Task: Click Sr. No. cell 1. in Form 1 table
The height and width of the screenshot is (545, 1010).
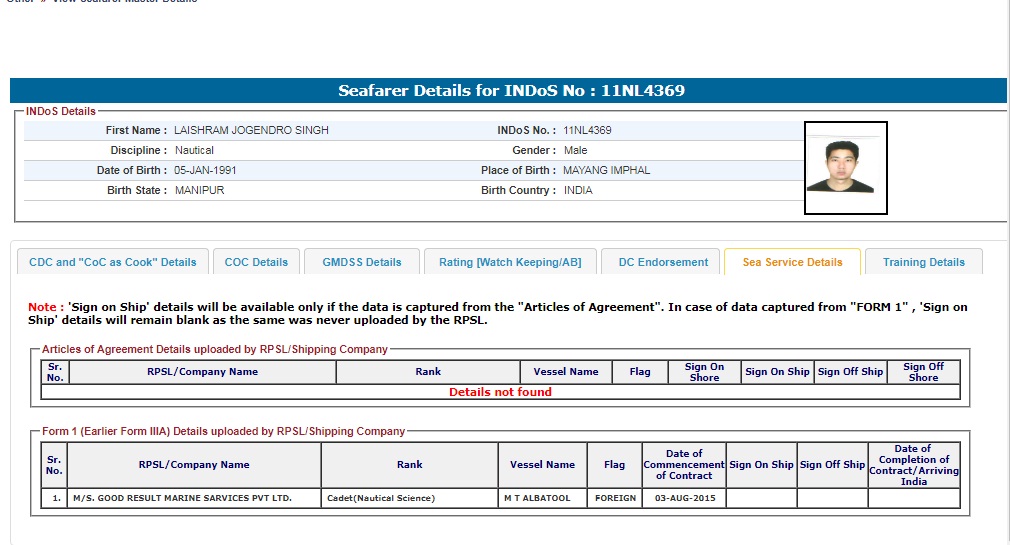Action: (x=54, y=498)
